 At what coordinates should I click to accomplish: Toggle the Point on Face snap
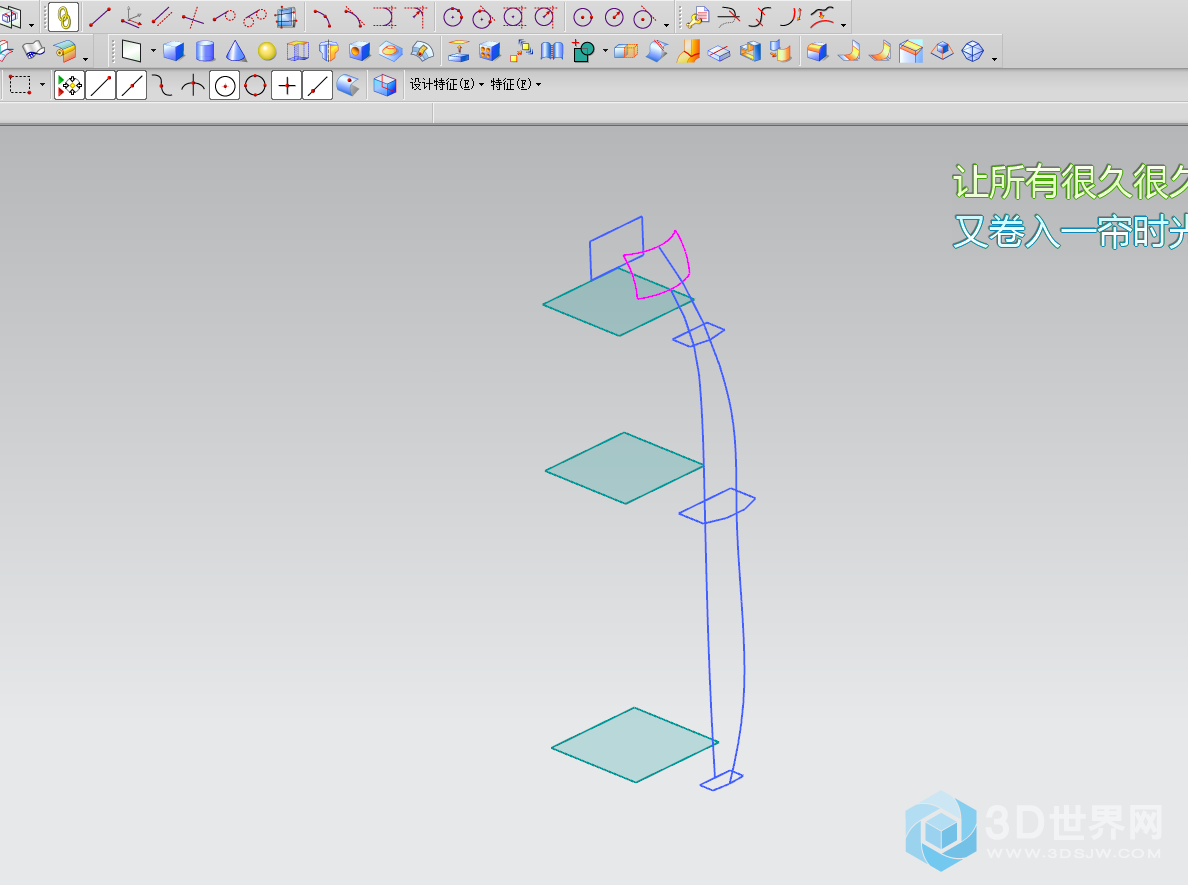(348, 85)
